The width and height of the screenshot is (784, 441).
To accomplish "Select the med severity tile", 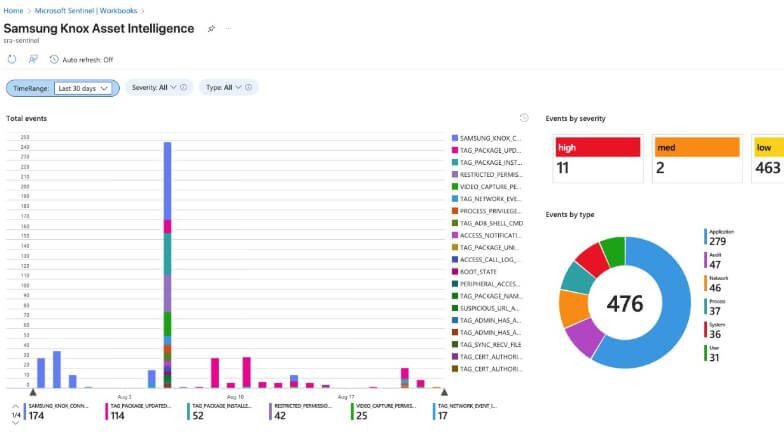I will click(696, 159).
